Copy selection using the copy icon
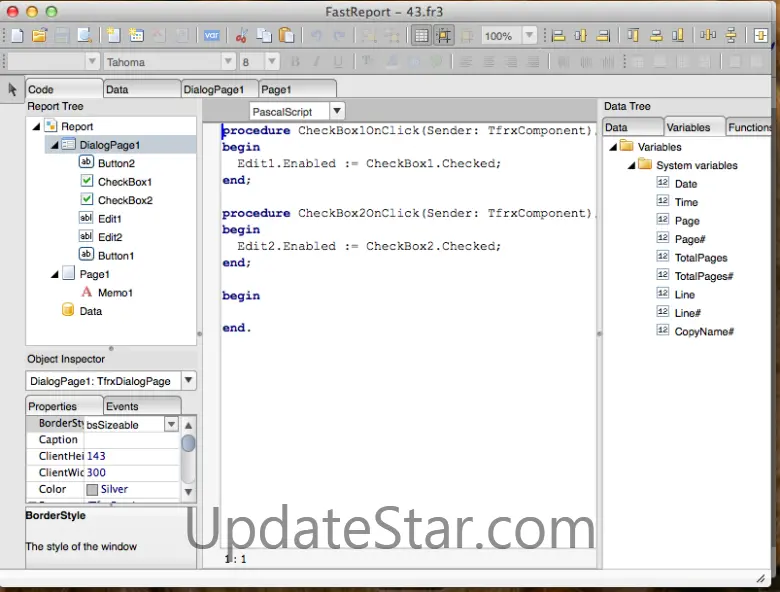The width and height of the screenshot is (780, 592). click(264, 35)
